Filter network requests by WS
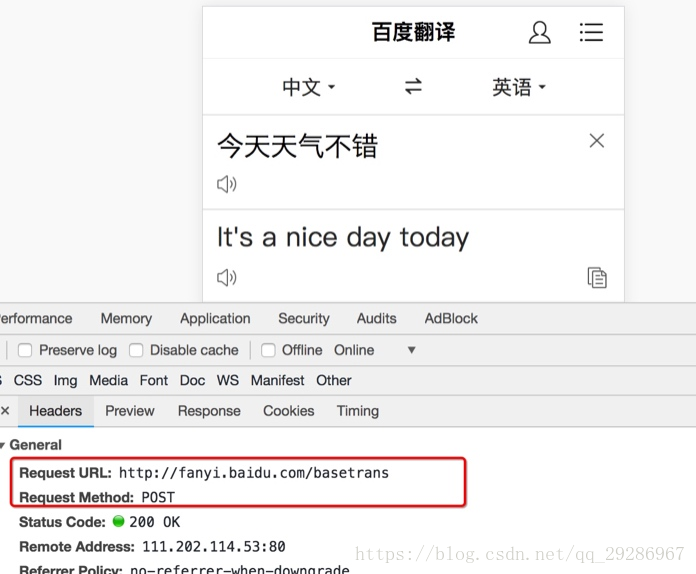Image resolution: width=696 pixels, height=574 pixels. (228, 380)
